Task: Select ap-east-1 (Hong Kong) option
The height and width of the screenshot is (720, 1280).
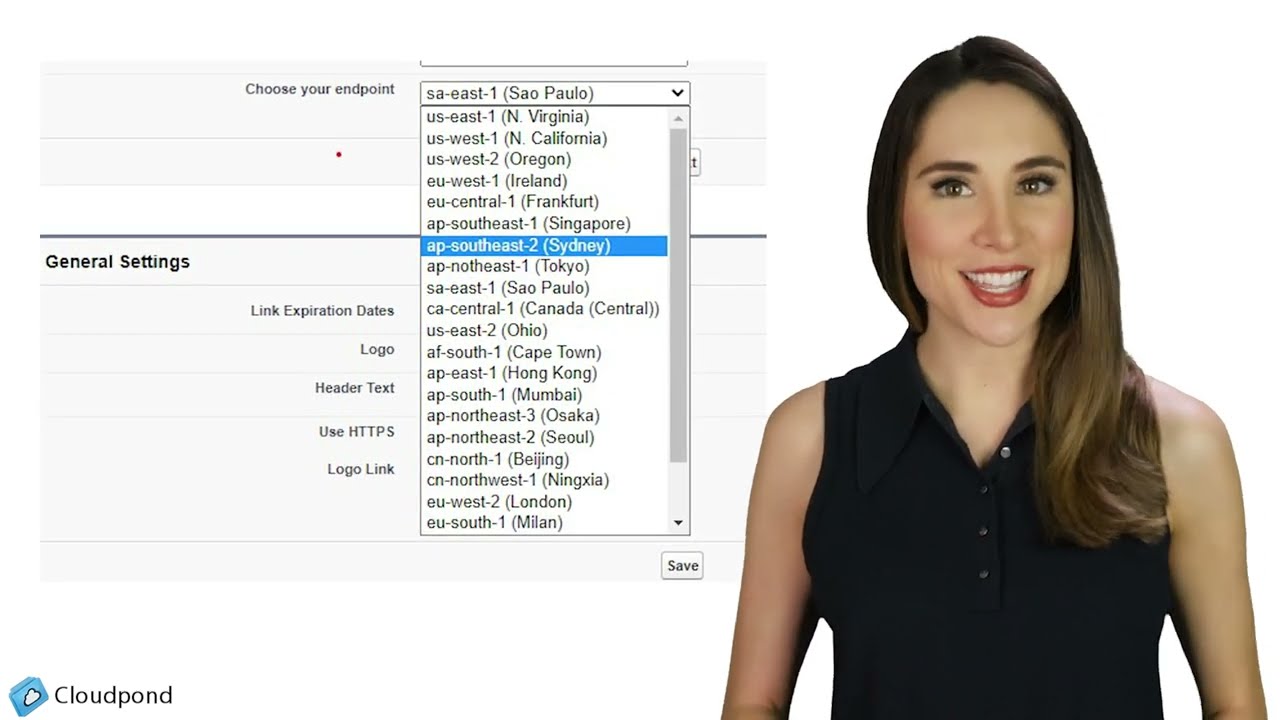Action: pyautogui.click(x=544, y=373)
